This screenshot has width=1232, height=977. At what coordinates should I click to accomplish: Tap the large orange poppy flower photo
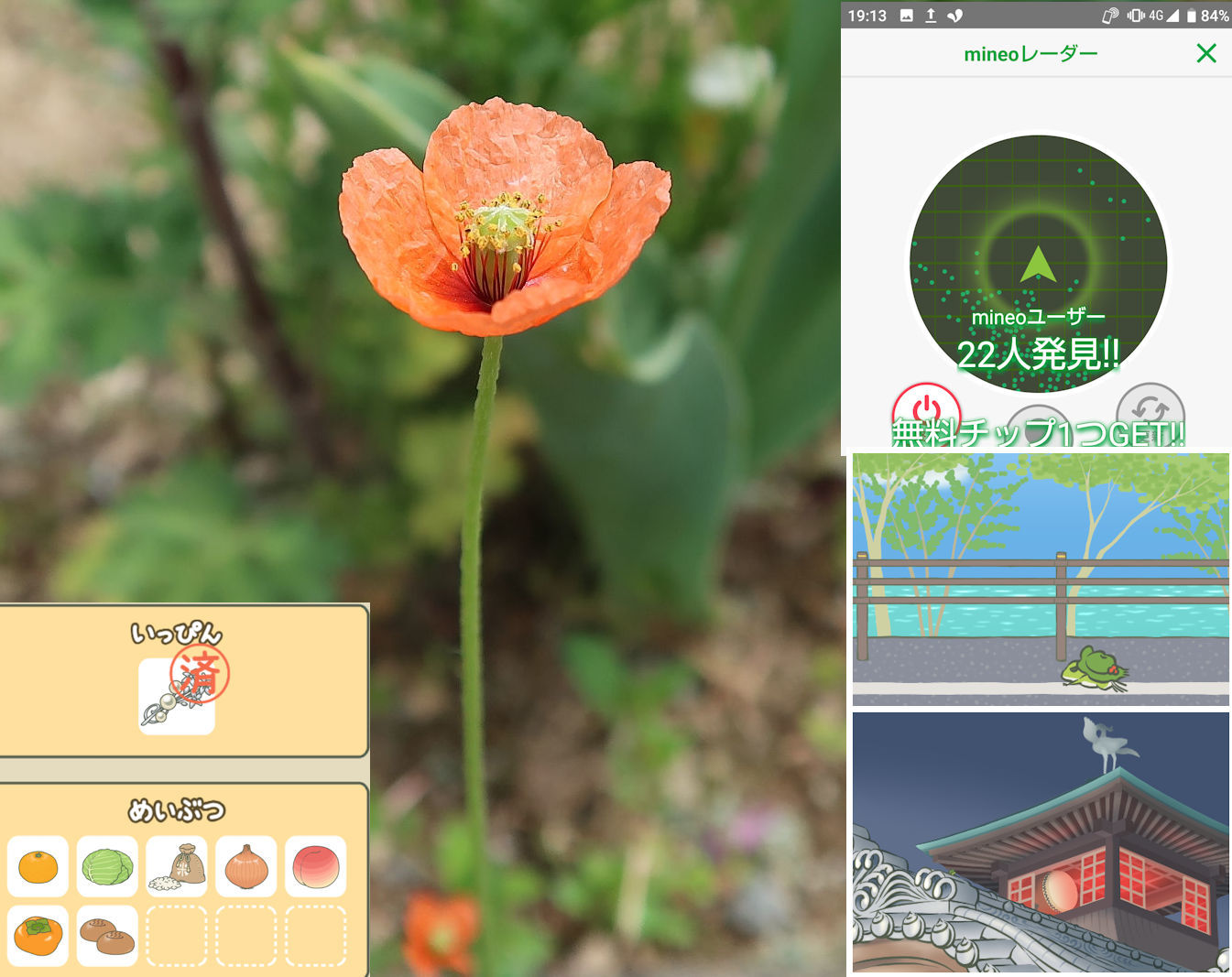(504, 215)
